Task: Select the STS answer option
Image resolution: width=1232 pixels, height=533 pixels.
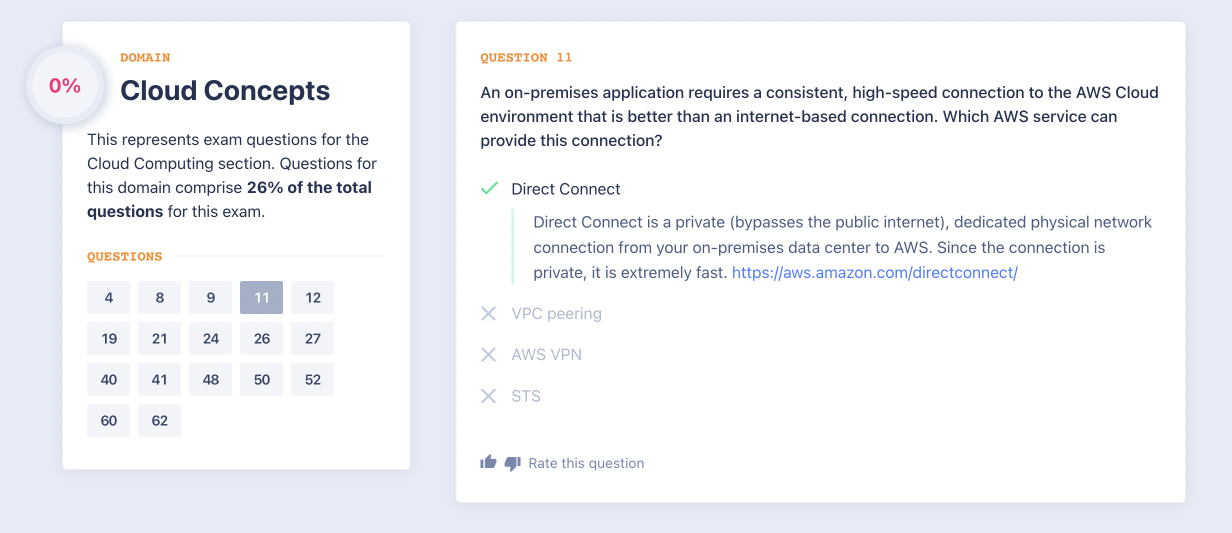Action: coord(526,396)
